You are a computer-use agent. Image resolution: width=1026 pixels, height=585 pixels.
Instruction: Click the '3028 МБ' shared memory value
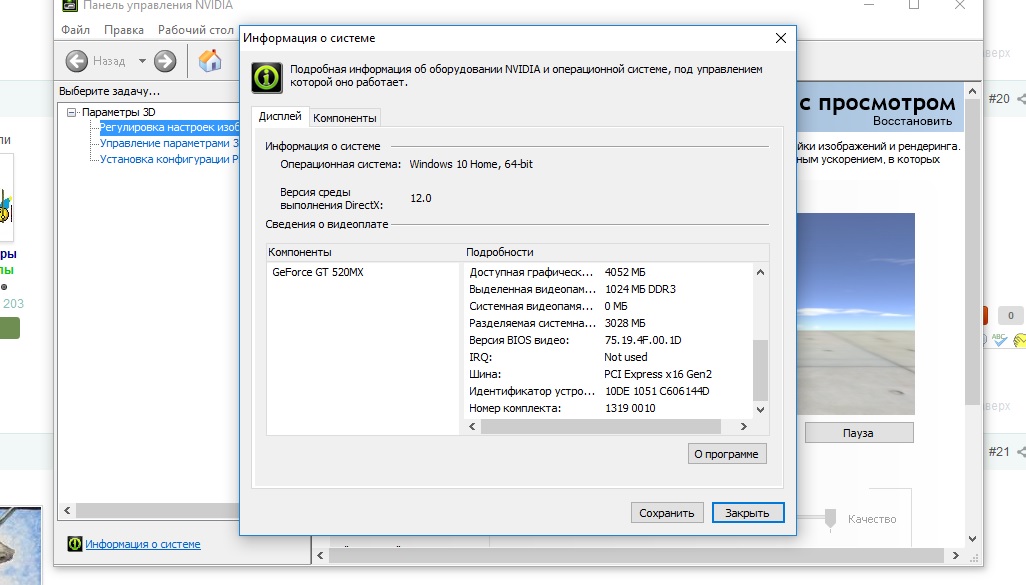click(625, 323)
